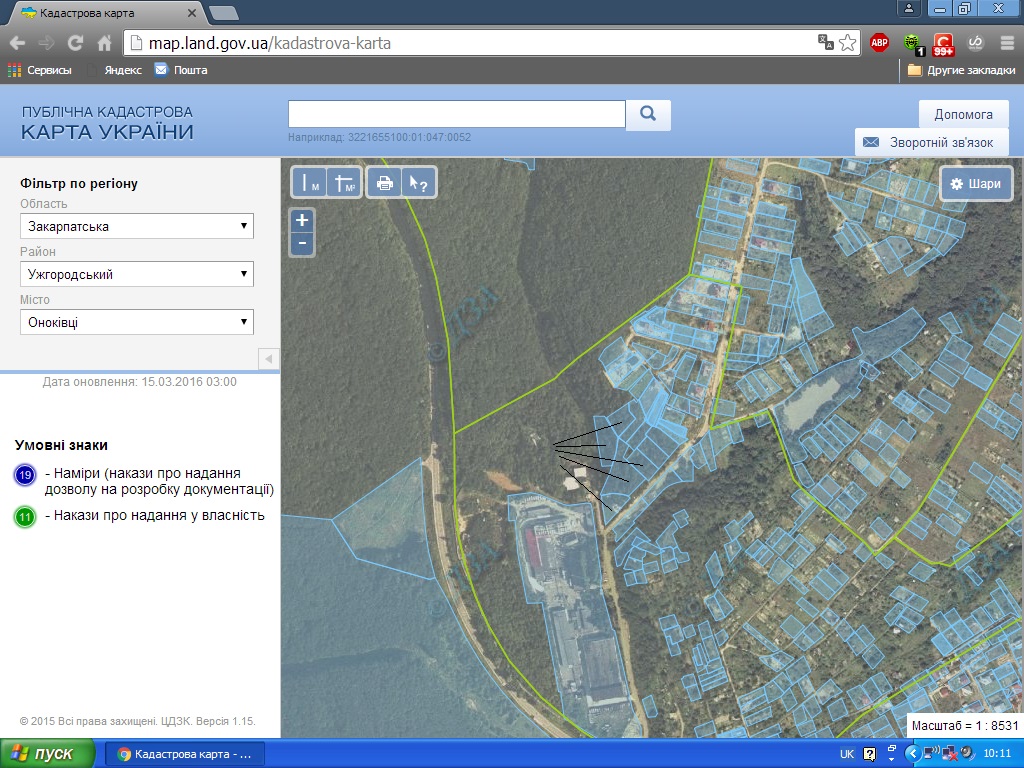Viewport: 1024px width, 768px height.
Task: Zoom in on the map
Action: pos(302,220)
